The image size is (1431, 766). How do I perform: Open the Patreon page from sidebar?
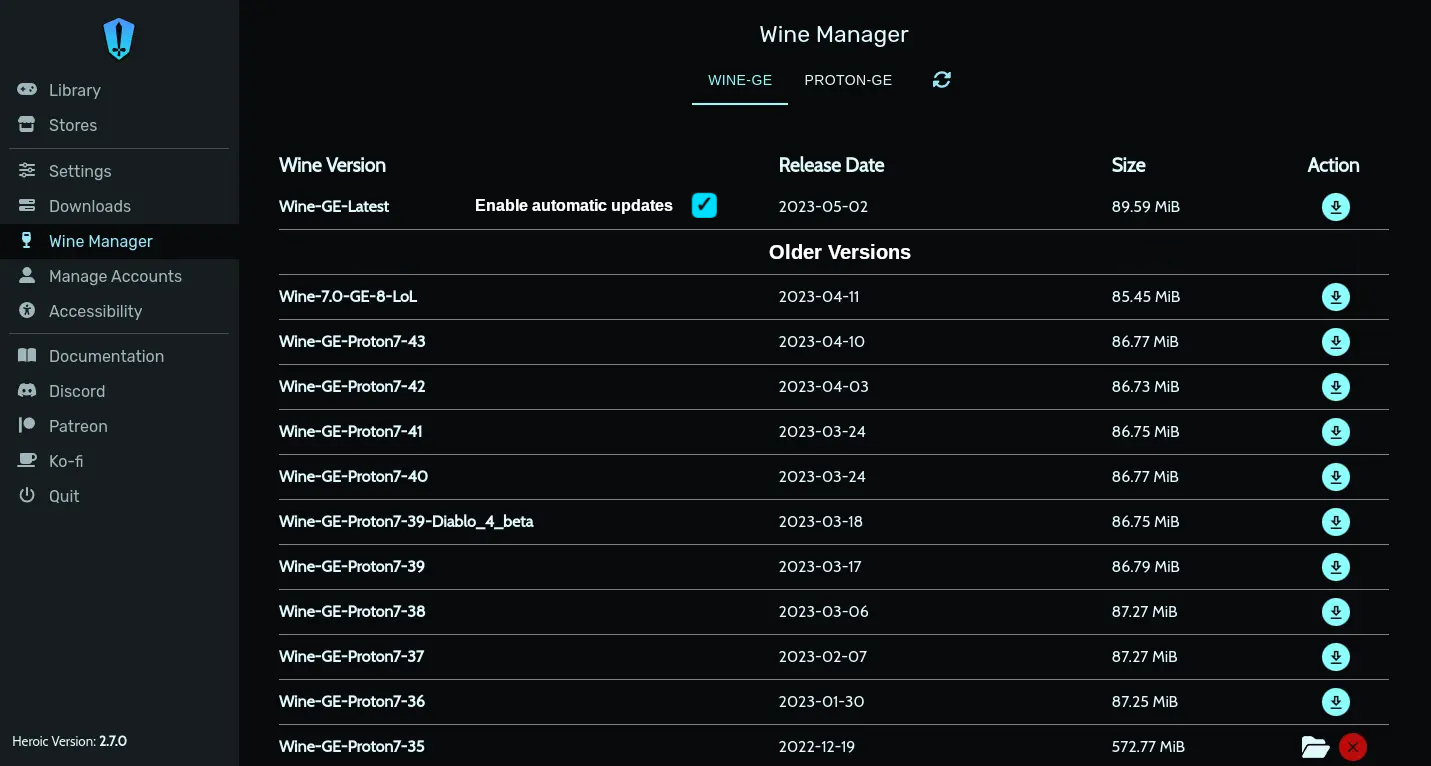[x=79, y=426]
